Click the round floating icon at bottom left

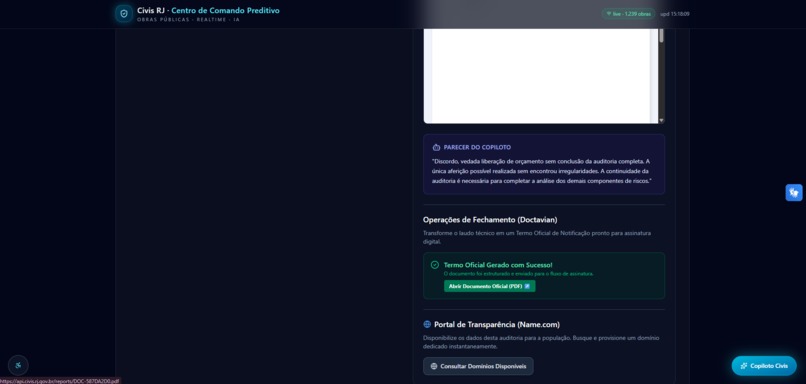[x=19, y=365]
